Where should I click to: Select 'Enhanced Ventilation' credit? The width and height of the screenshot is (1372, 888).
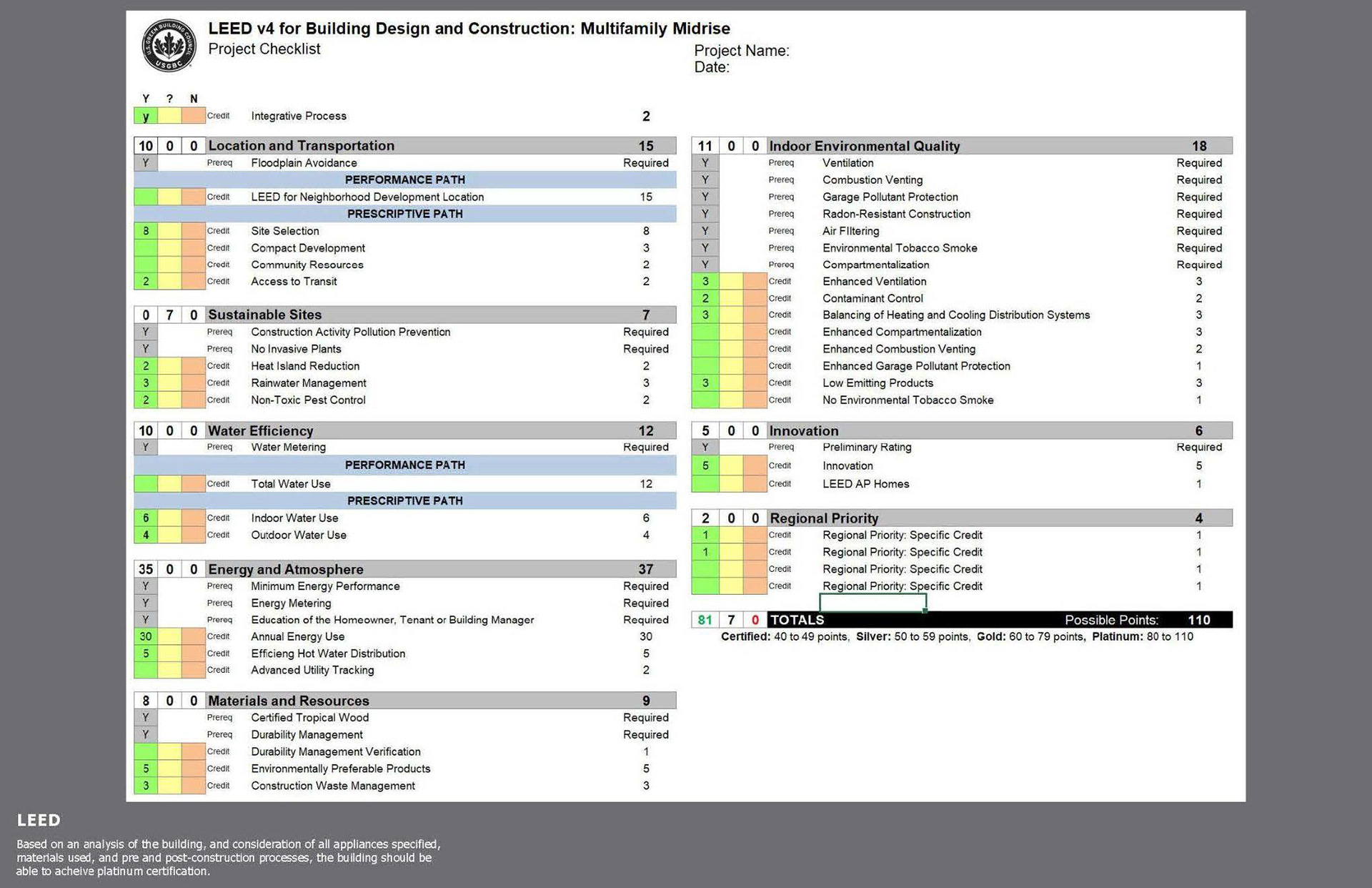click(x=875, y=282)
